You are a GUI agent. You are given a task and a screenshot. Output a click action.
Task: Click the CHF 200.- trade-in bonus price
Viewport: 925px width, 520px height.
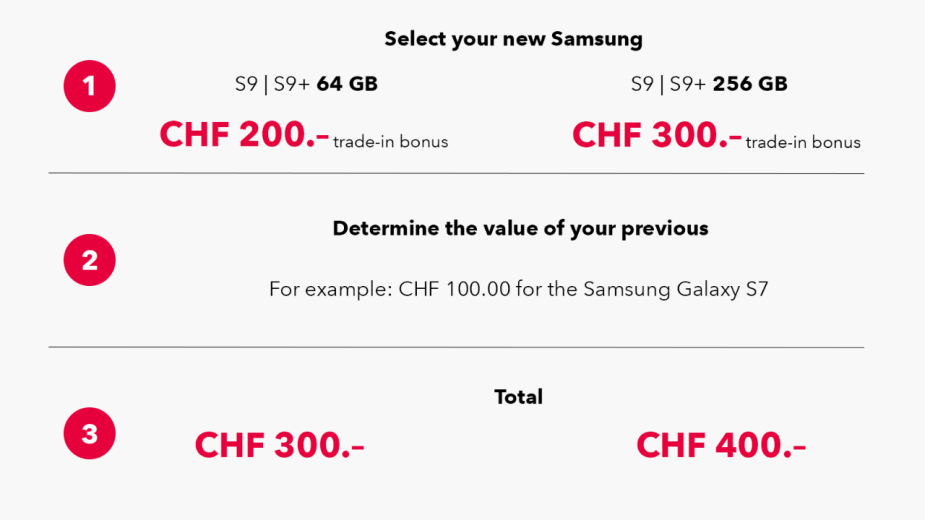pos(244,135)
